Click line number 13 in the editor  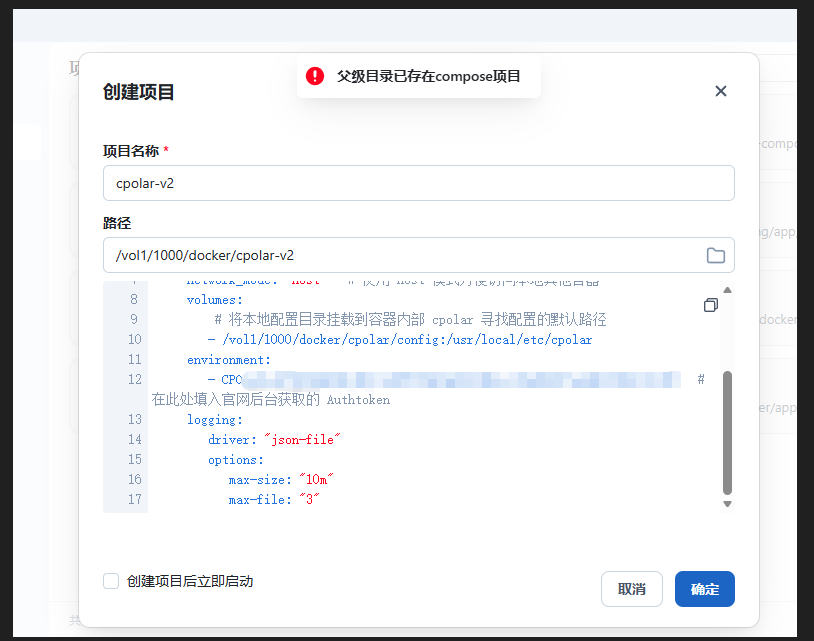(135, 419)
